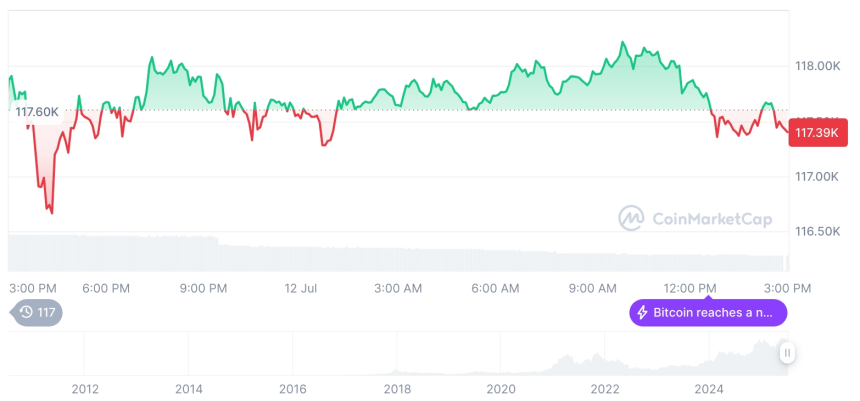Click the 6:00 PM time axis label
Image resolution: width=860 pixels, height=401 pixels.
(x=106, y=288)
